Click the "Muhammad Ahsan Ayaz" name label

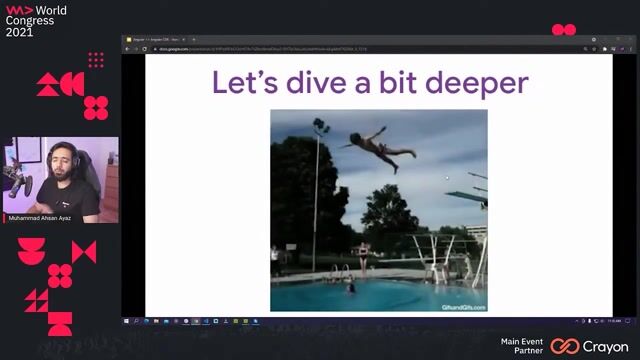click(x=40, y=218)
